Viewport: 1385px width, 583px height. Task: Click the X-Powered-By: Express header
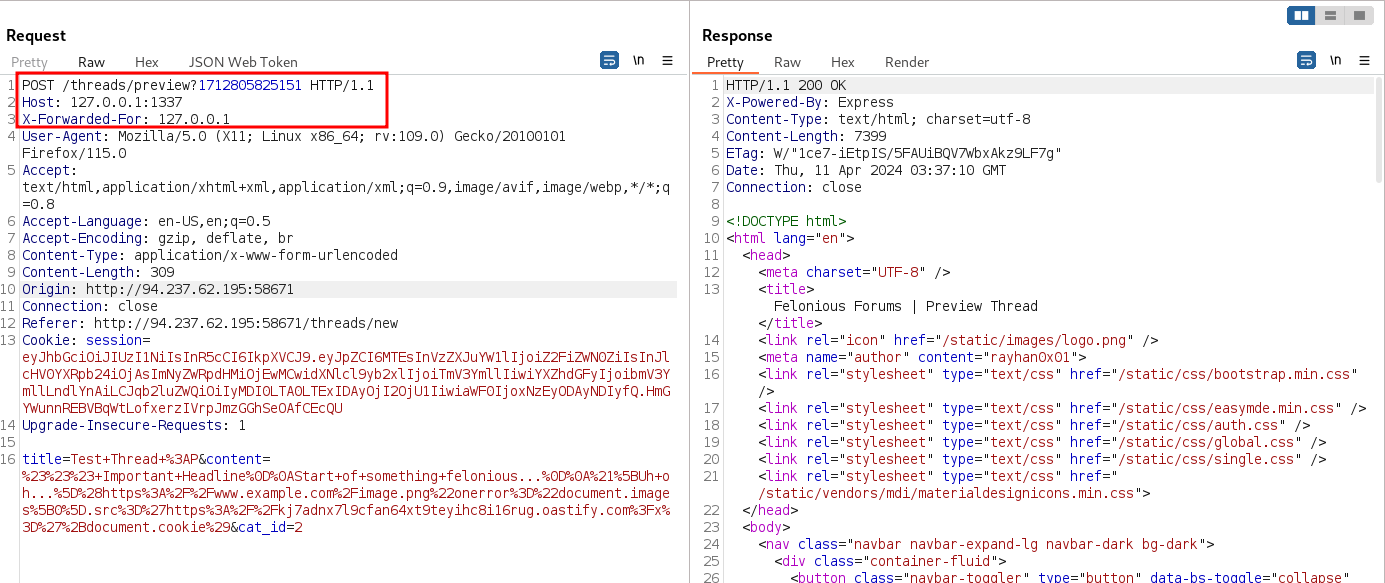coord(810,102)
